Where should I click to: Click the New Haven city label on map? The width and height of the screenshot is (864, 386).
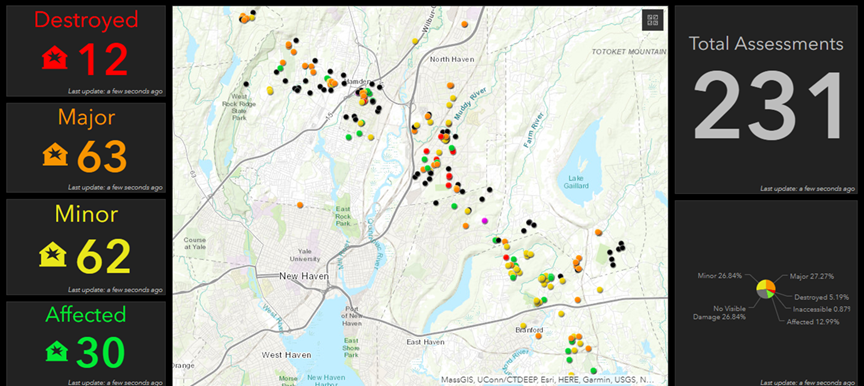[x=304, y=276]
